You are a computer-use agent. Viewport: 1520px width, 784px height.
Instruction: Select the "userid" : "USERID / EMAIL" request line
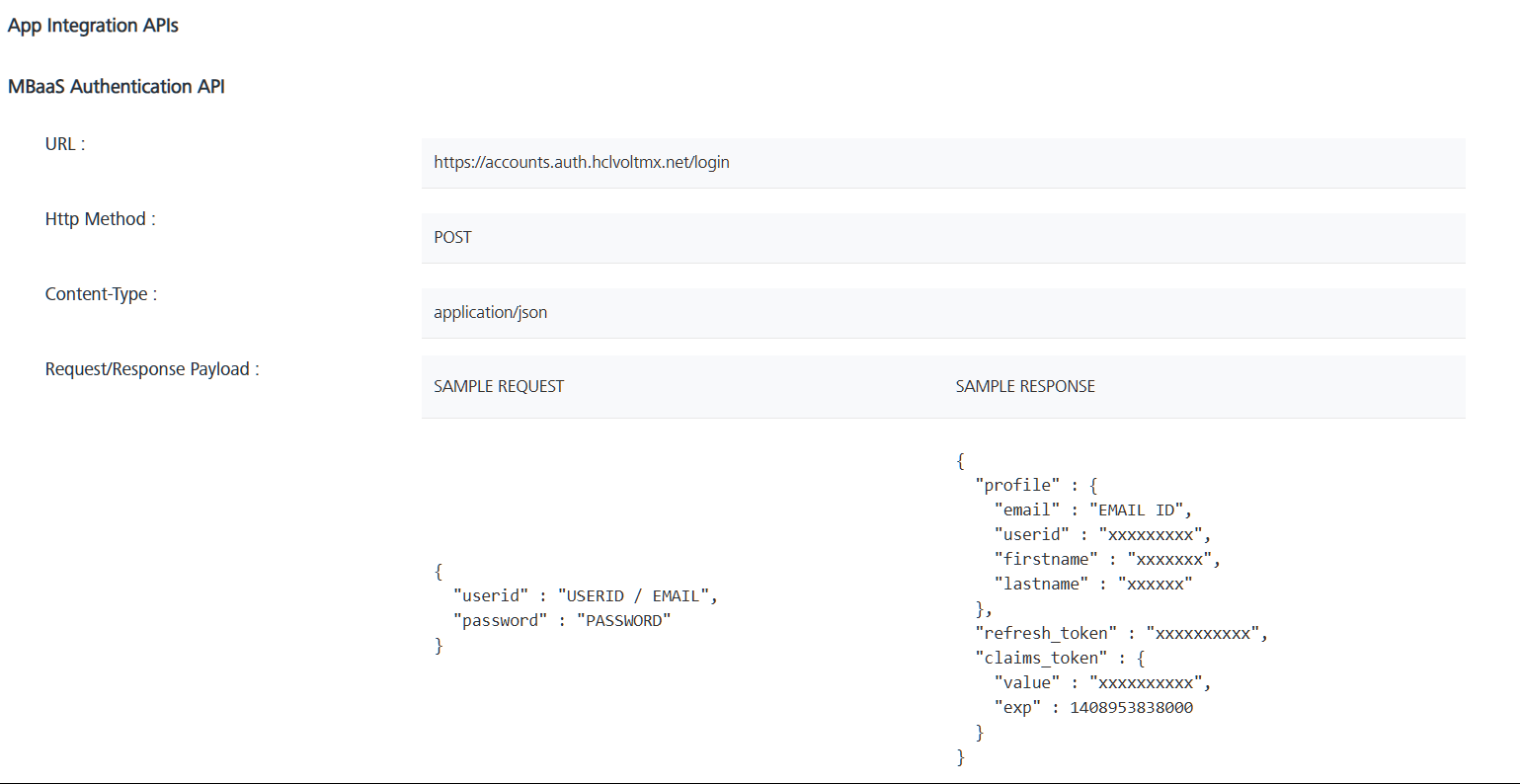[x=585, y=596]
